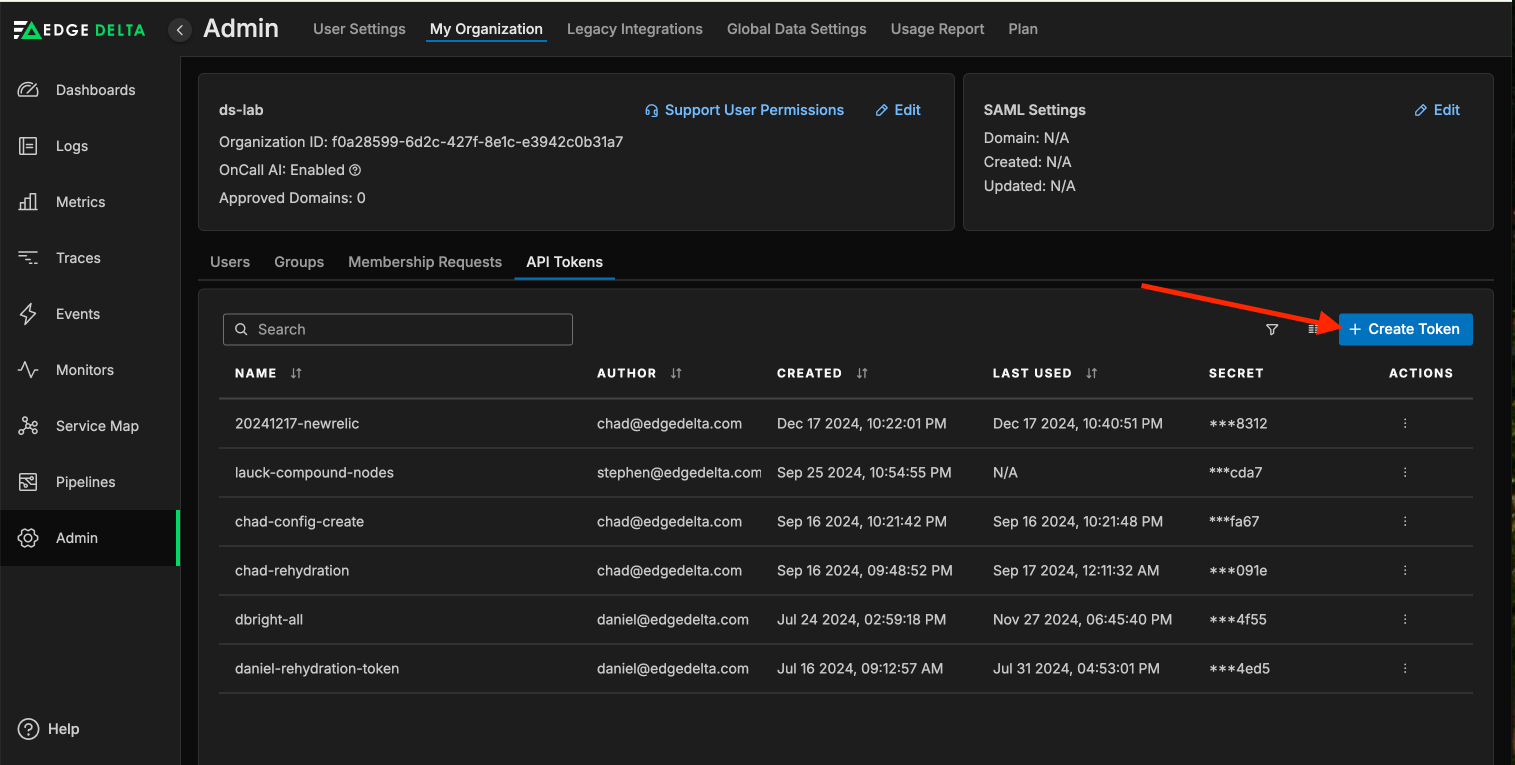1515x765 pixels.
Task: Click the filter icon above the table
Action: point(1272,329)
